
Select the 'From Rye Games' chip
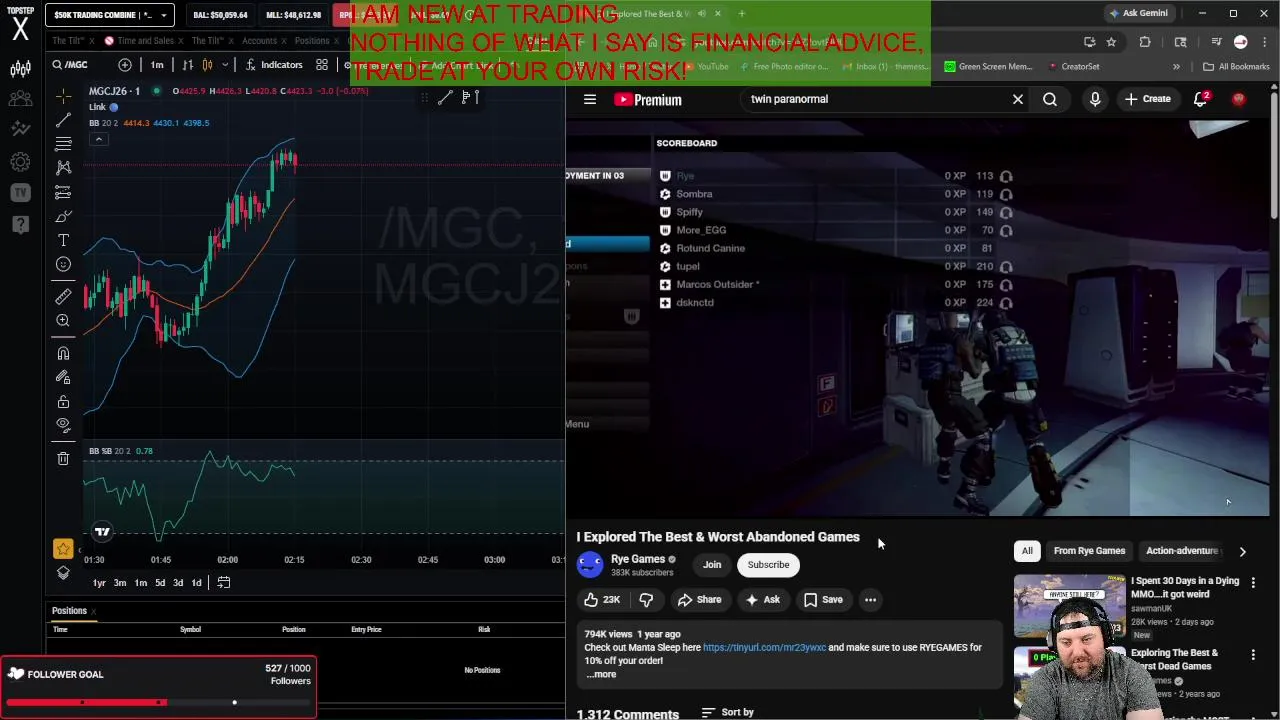coord(1089,551)
